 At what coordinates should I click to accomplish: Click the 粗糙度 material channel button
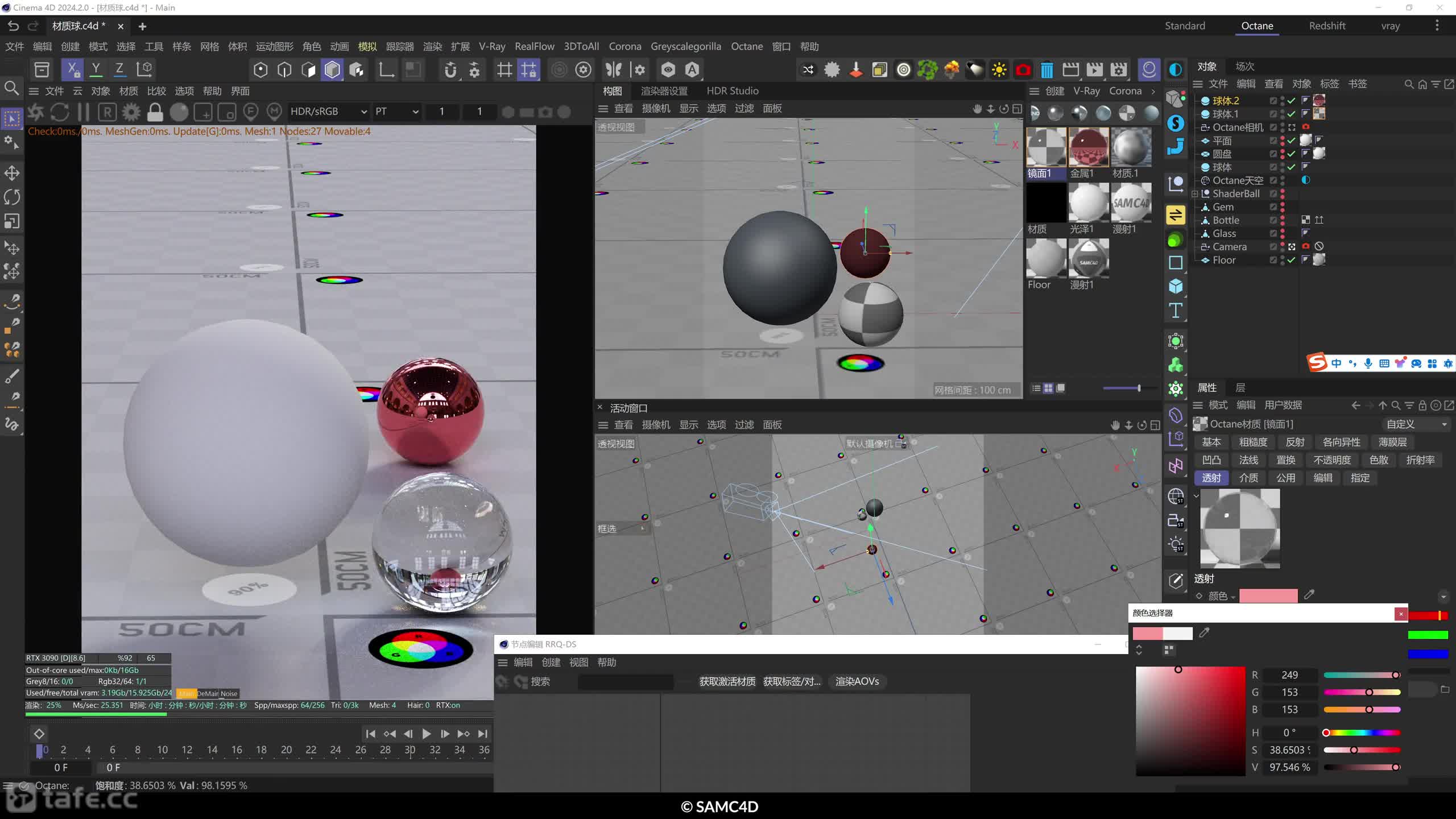click(x=1253, y=442)
